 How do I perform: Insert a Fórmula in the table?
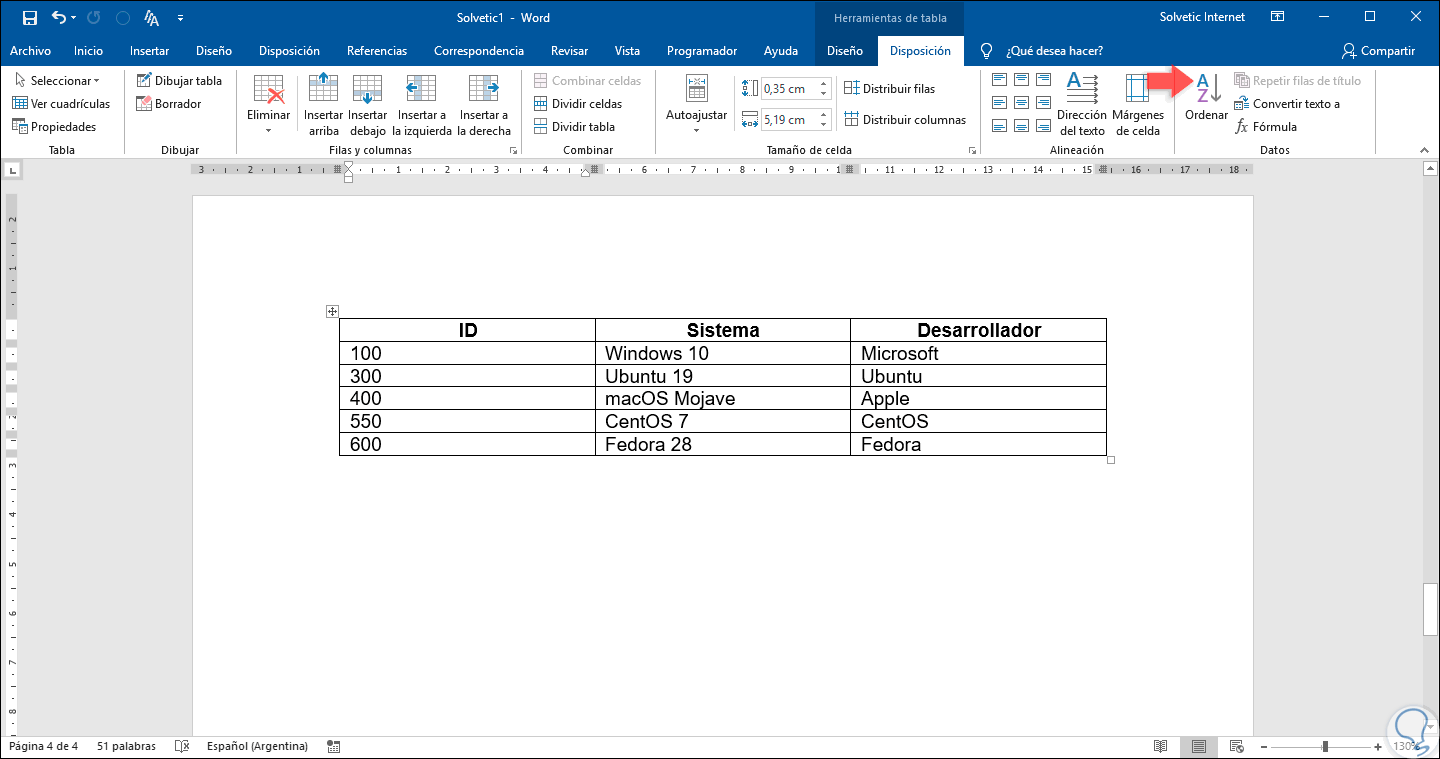pyautogui.click(x=1266, y=127)
